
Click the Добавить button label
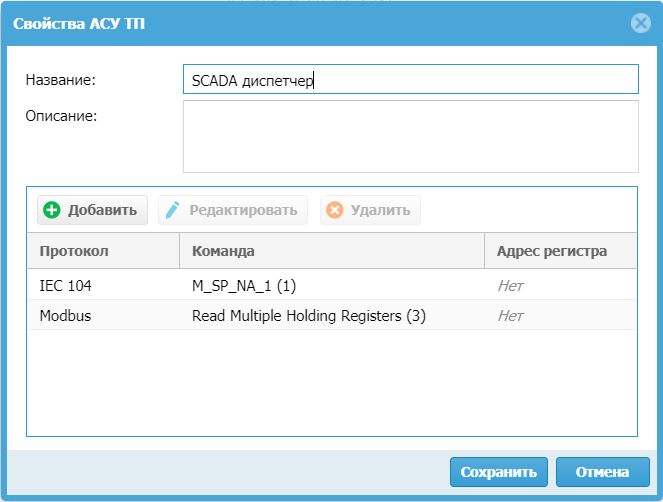[x=102, y=210]
